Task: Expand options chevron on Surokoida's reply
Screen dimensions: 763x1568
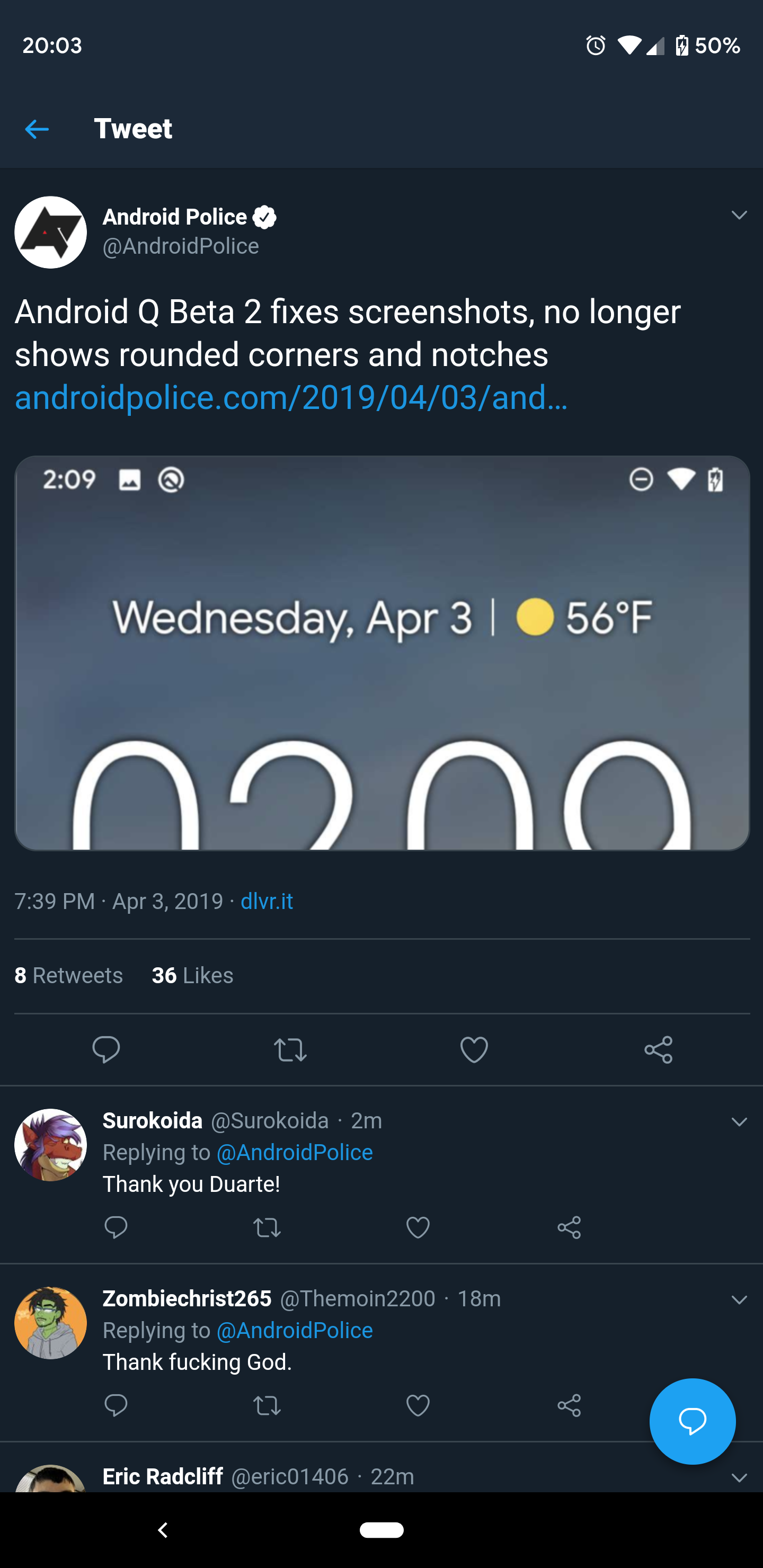Action: click(x=739, y=1122)
